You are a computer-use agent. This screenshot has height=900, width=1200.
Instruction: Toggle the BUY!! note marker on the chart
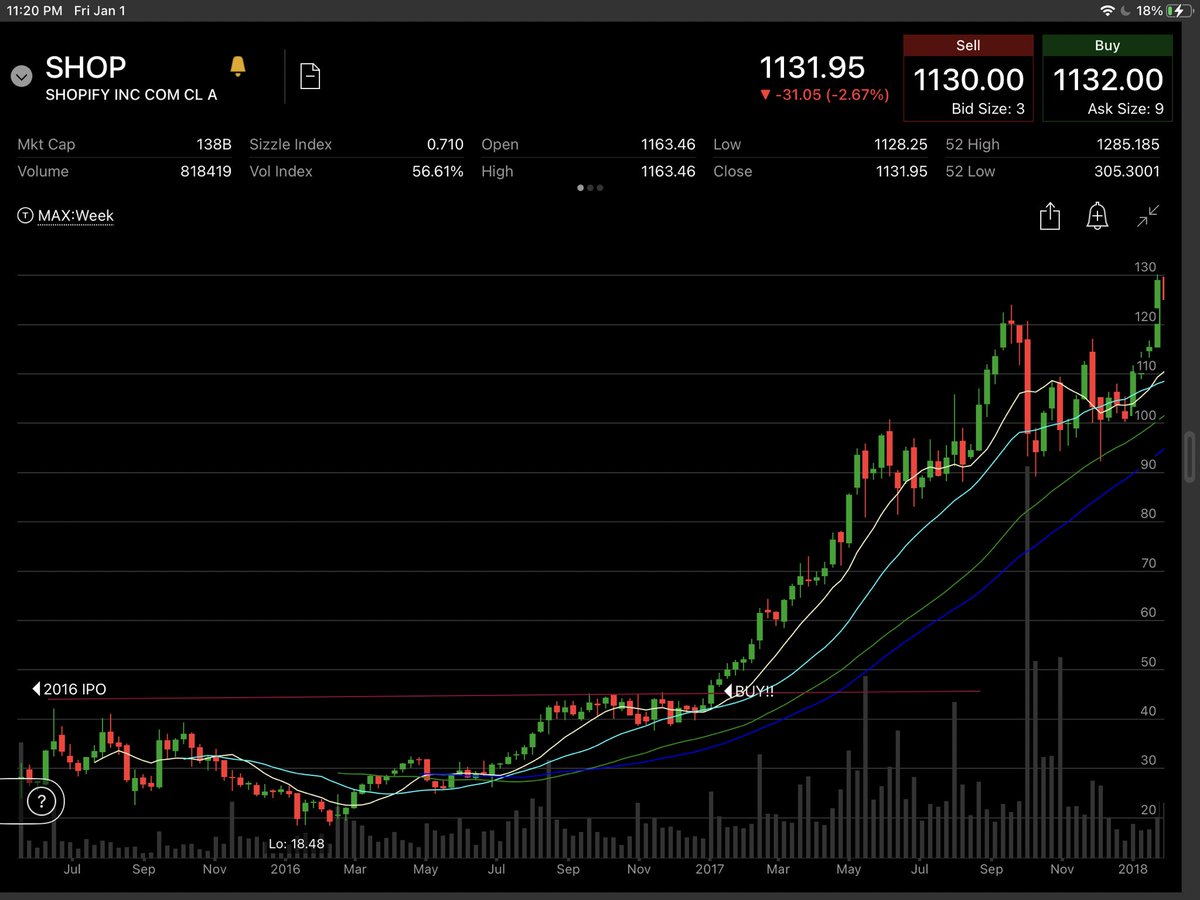(x=750, y=691)
